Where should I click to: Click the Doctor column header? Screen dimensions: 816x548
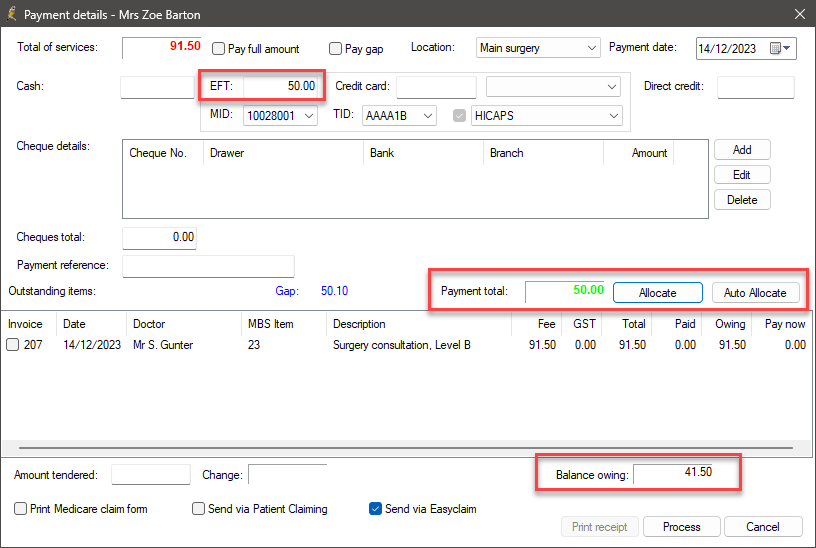pyautogui.click(x=183, y=324)
